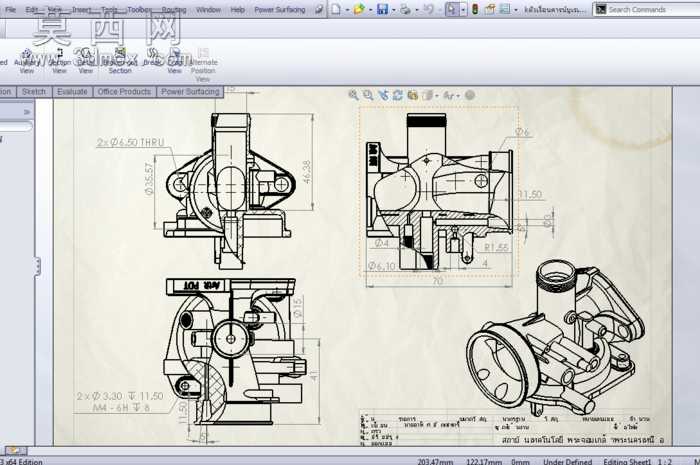Viewport: 700px width, 465px height.
Task: Undo the last action with Undo arrow
Action: click(x=428, y=9)
